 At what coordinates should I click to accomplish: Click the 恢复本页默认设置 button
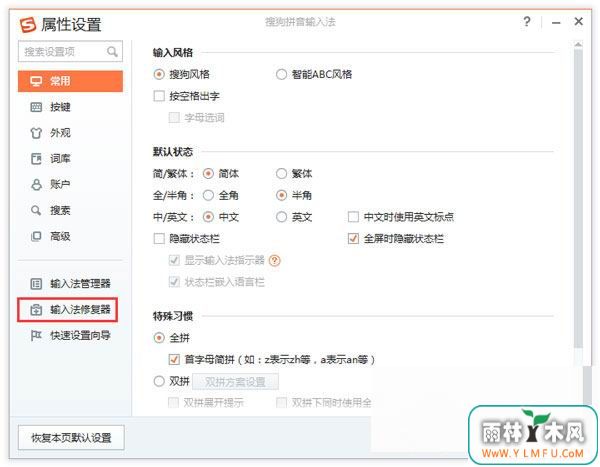71,438
